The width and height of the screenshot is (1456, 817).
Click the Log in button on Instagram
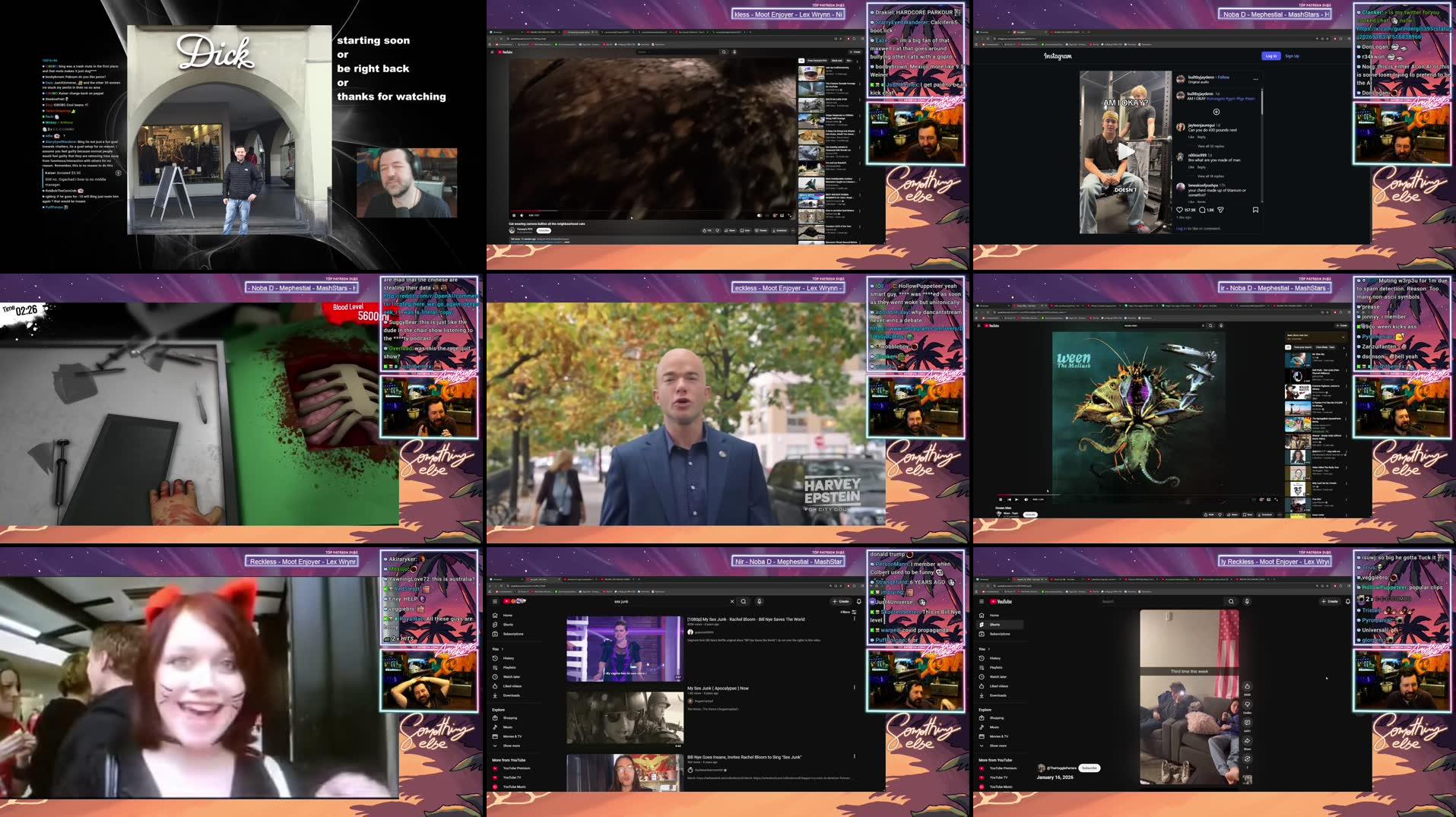[x=1271, y=56]
